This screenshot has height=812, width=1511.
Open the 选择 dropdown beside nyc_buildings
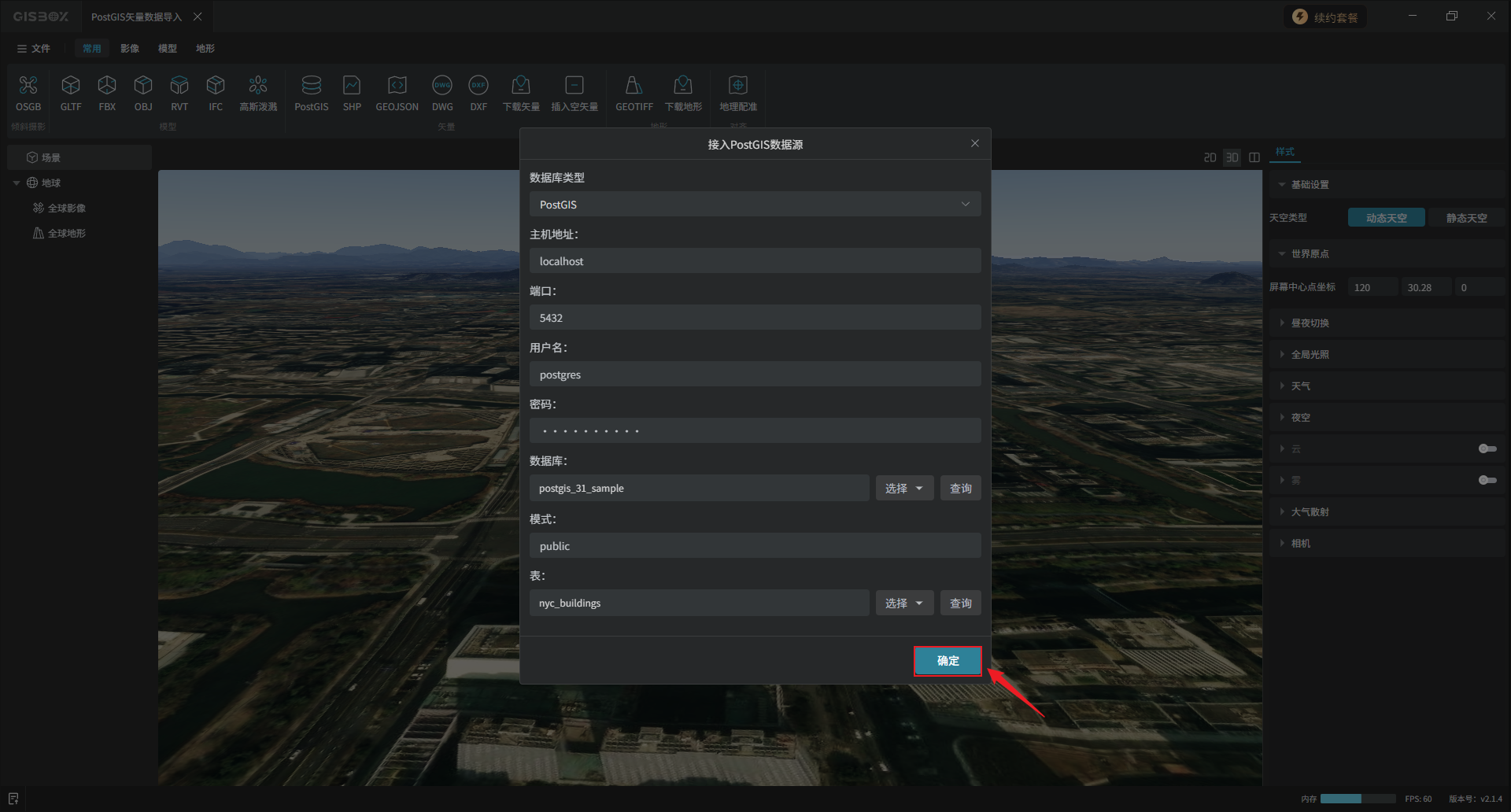point(904,603)
